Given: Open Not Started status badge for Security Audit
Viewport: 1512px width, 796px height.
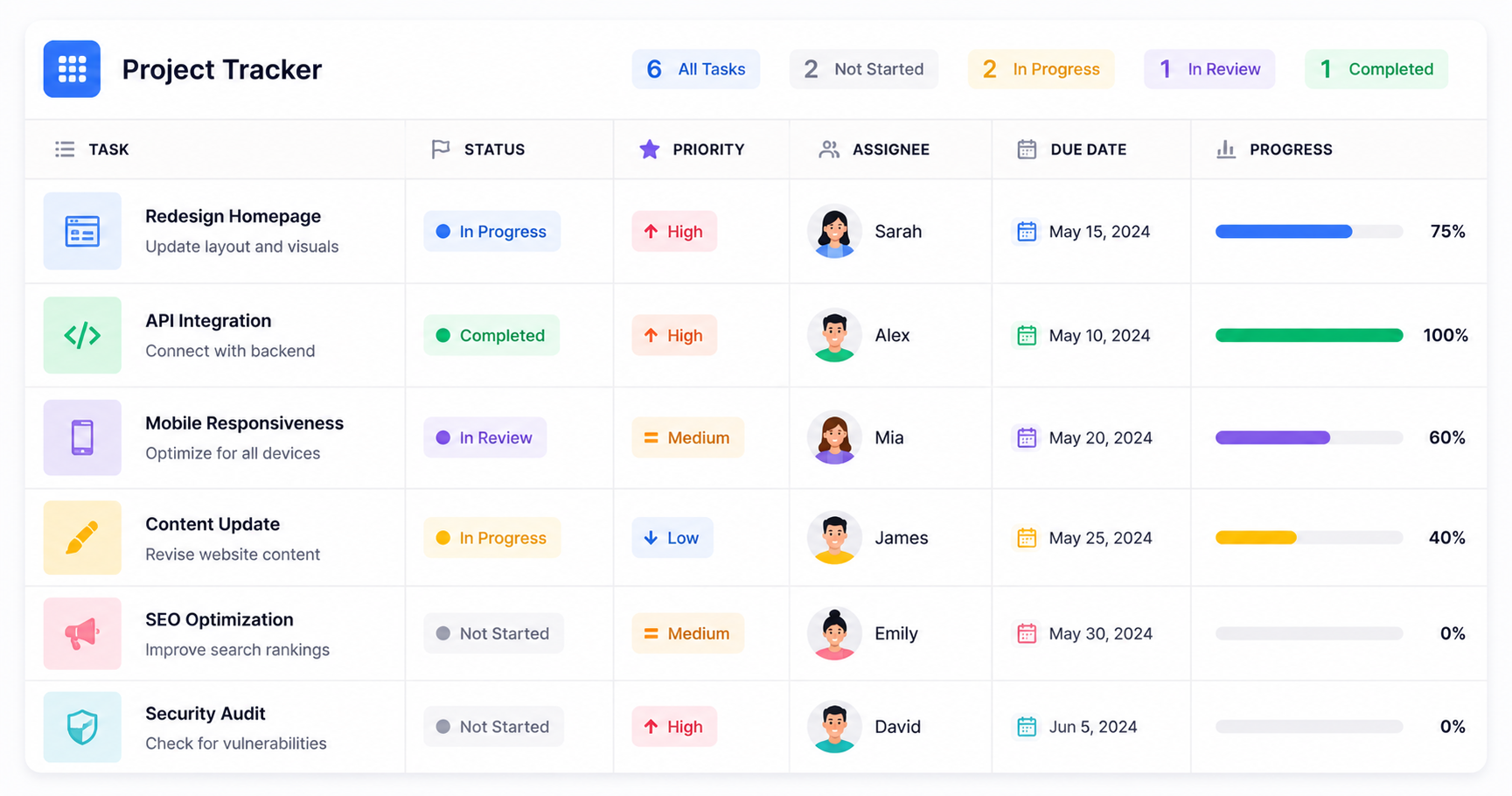Looking at the screenshot, I should (x=494, y=727).
